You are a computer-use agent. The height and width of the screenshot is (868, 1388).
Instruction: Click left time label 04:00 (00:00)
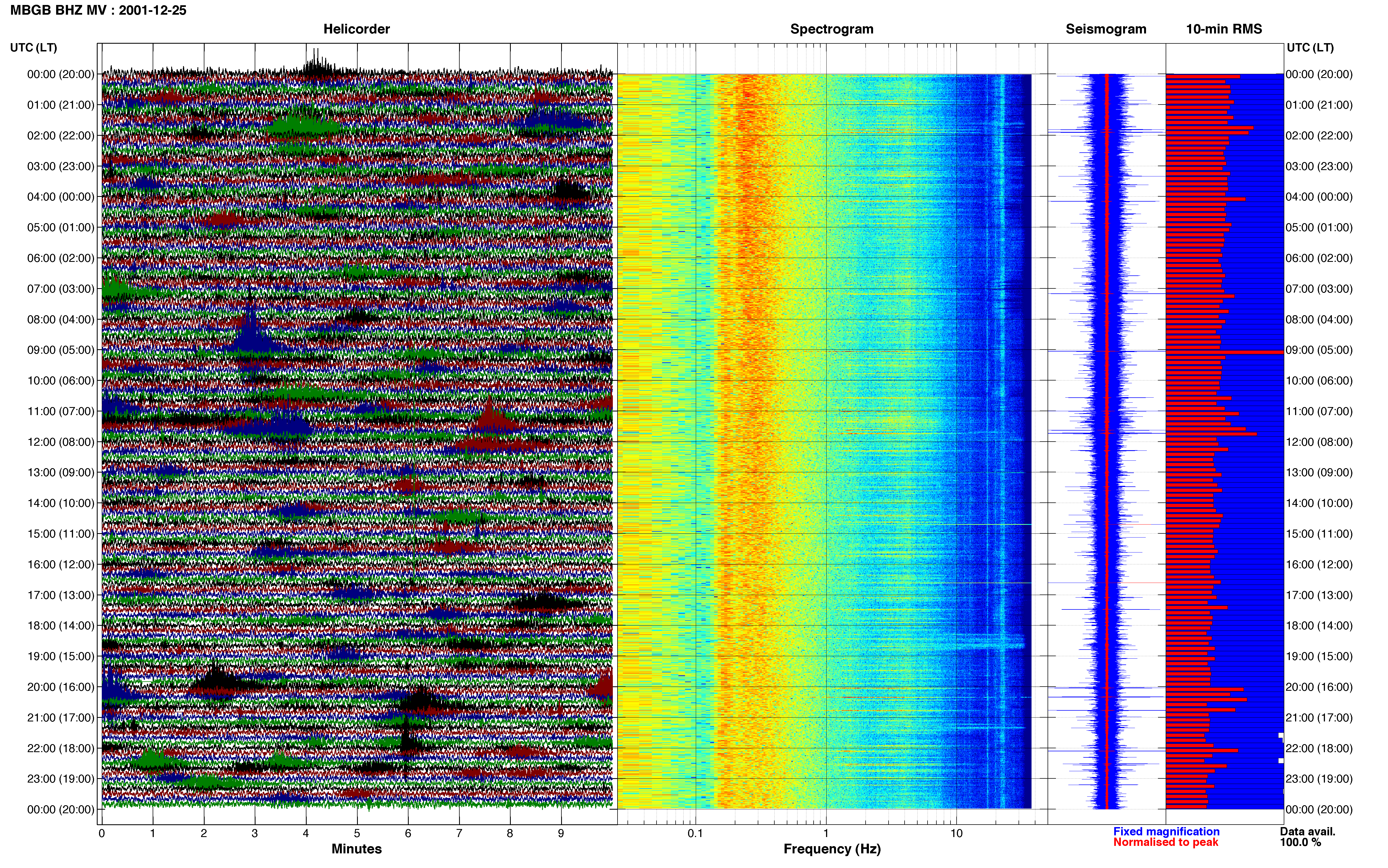click(61, 197)
